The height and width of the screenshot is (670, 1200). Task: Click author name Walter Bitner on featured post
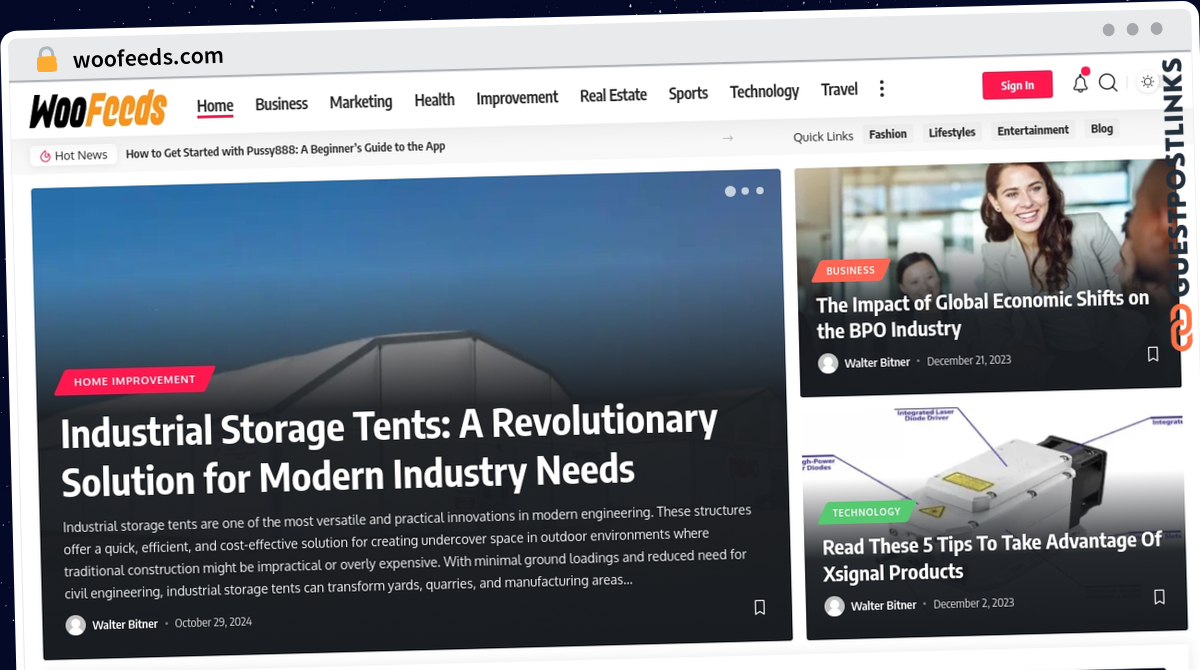click(125, 624)
